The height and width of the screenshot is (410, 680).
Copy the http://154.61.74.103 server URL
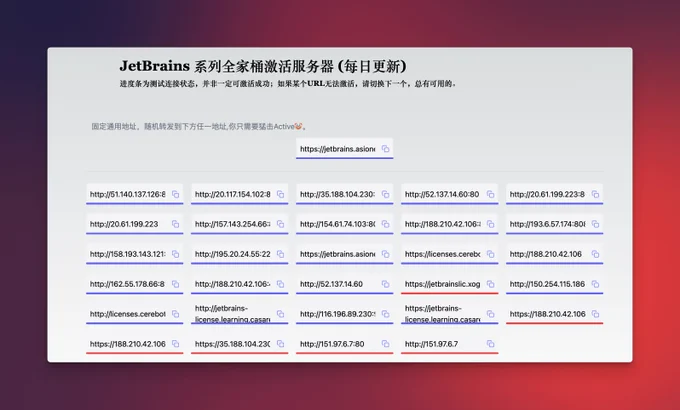click(x=386, y=224)
